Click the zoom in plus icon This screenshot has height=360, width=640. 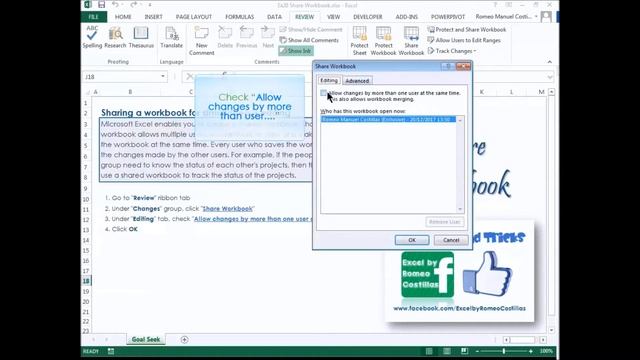[531, 351]
